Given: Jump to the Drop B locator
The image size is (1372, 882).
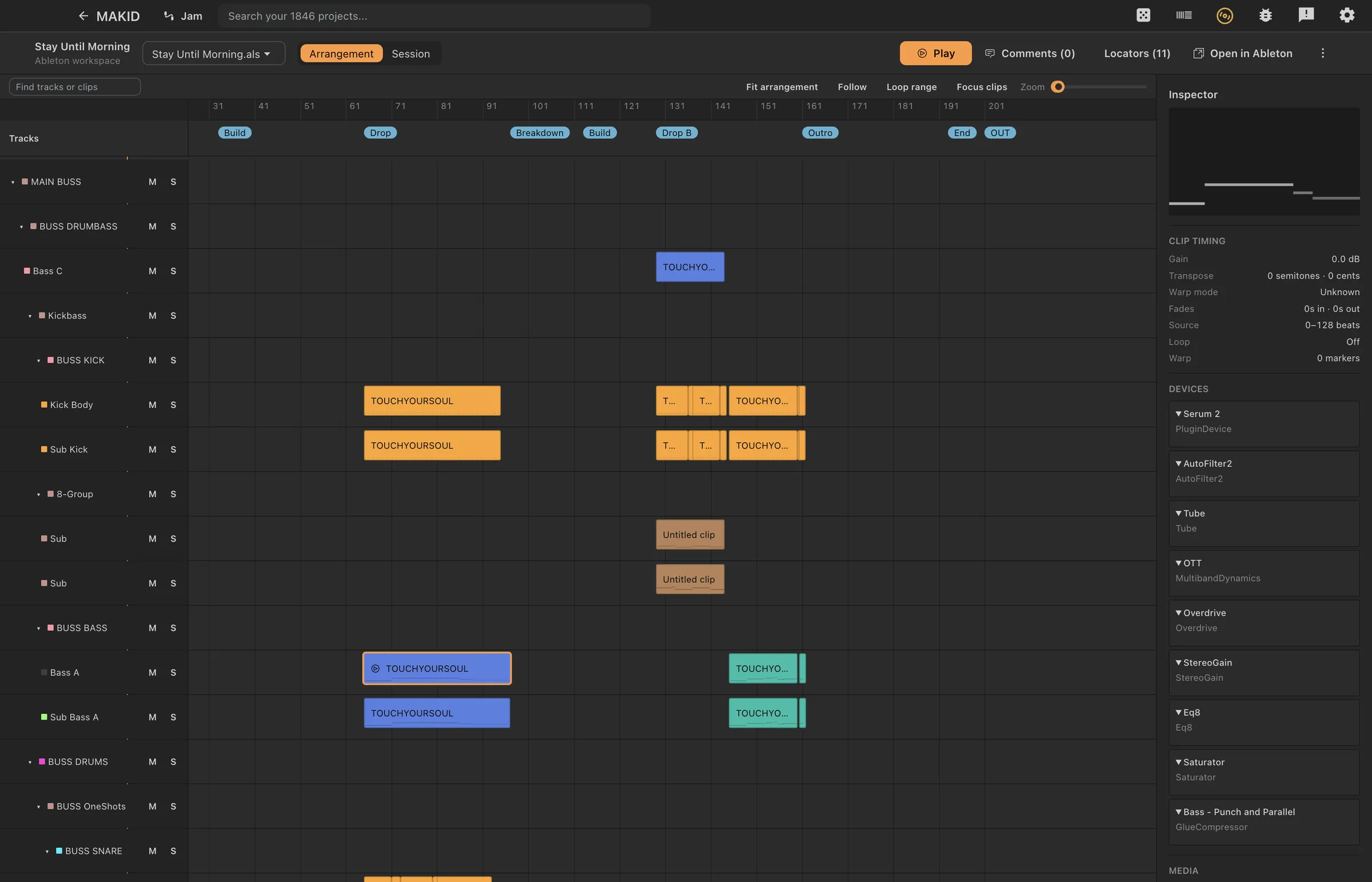Looking at the screenshot, I should [676, 133].
